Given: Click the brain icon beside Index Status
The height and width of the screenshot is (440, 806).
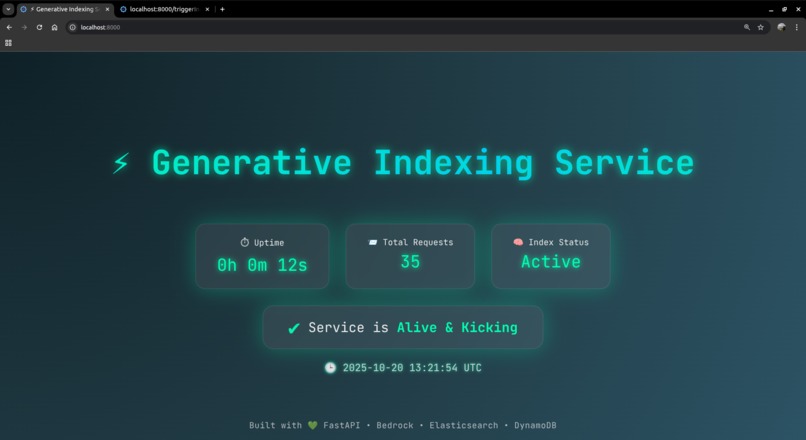Looking at the screenshot, I should [518, 242].
